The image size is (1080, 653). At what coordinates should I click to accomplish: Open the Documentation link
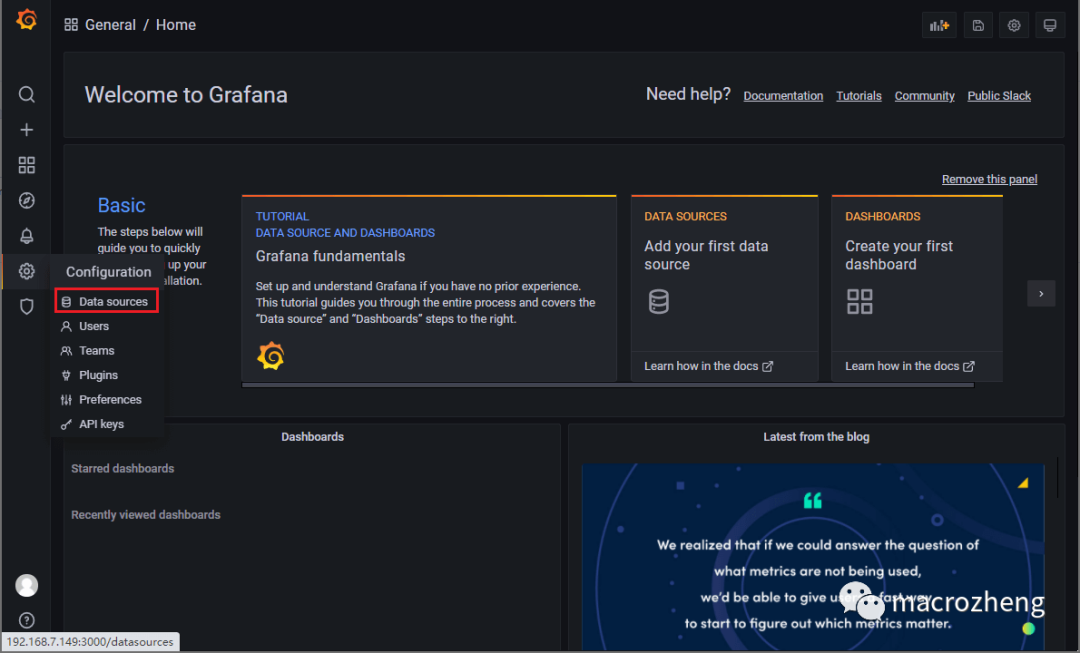click(783, 96)
